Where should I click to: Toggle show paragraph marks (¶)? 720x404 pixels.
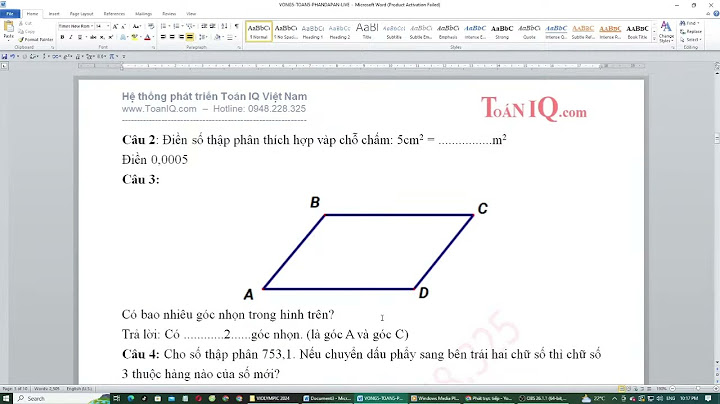click(x=236, y=27)
